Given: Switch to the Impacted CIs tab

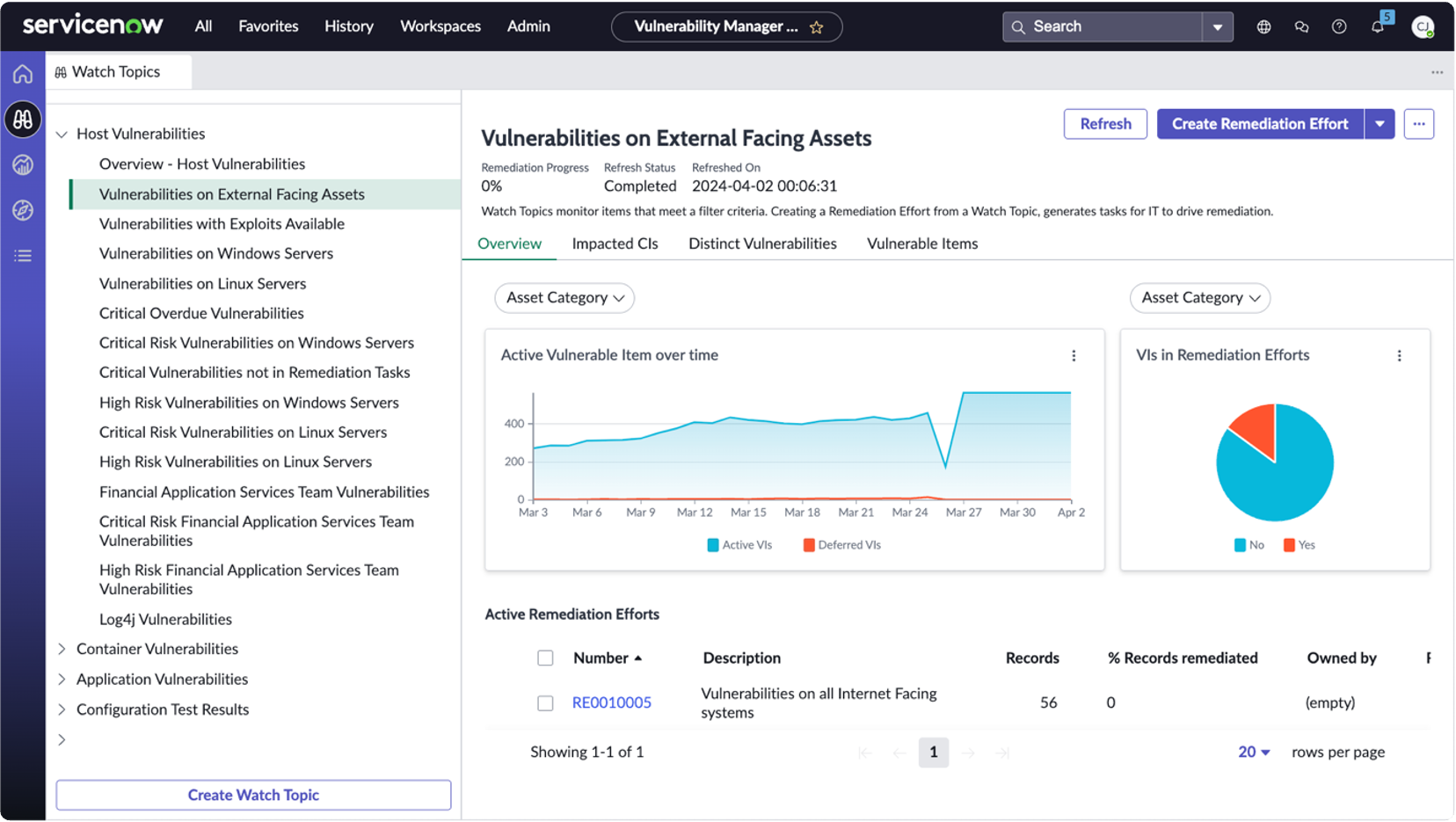Looking at the screenshot, I should (x=615, y=244).
